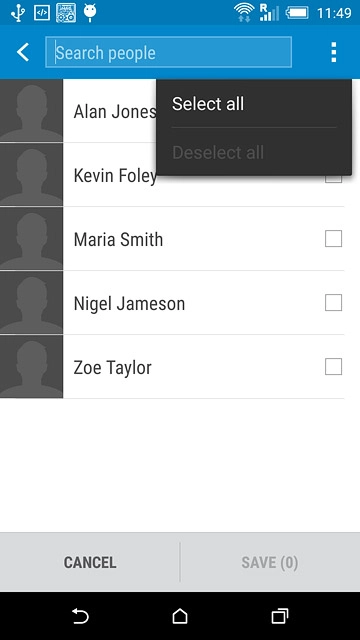
Task: Tap the Wi-Fi status icon
Action: (244, 12)
